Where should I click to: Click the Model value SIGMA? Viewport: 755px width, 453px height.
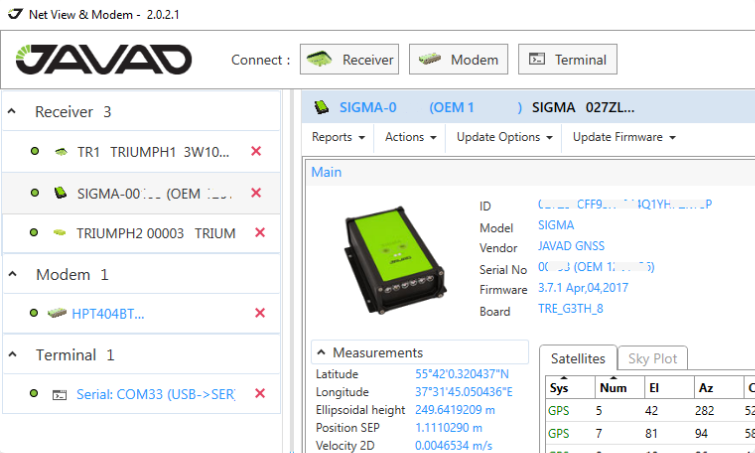coord(556,225)
